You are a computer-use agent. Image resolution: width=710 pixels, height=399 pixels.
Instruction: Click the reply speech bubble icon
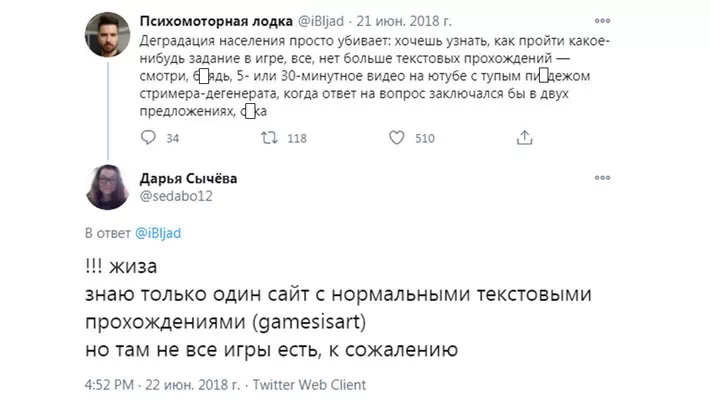click(148, 137)
